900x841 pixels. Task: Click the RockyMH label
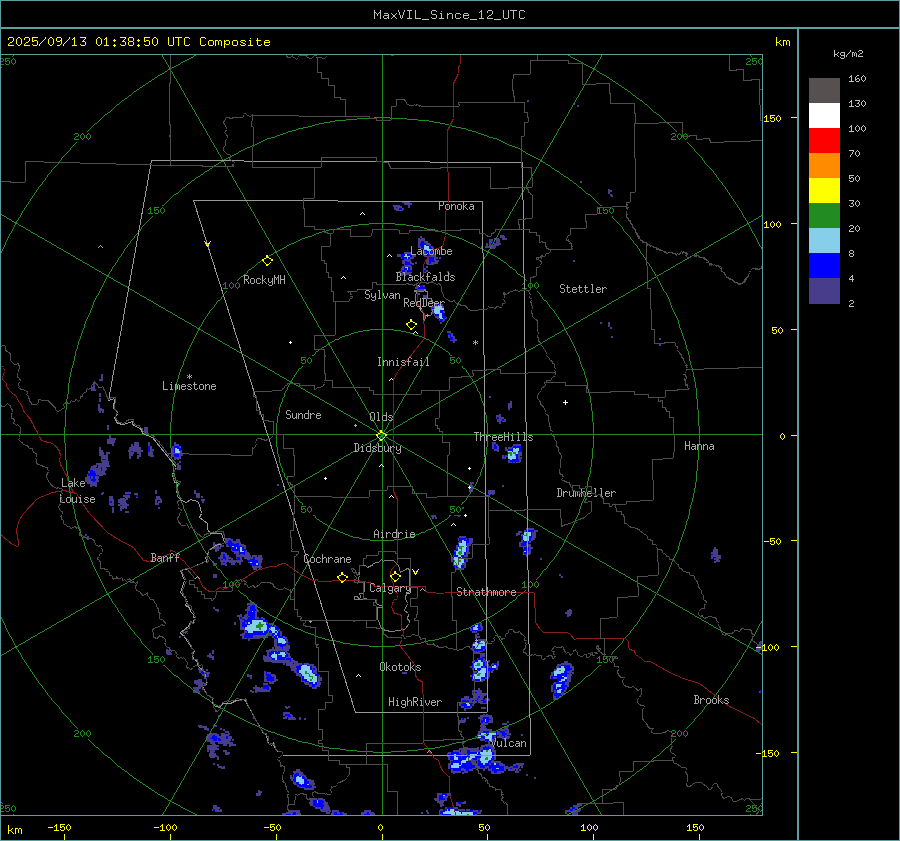264,280
